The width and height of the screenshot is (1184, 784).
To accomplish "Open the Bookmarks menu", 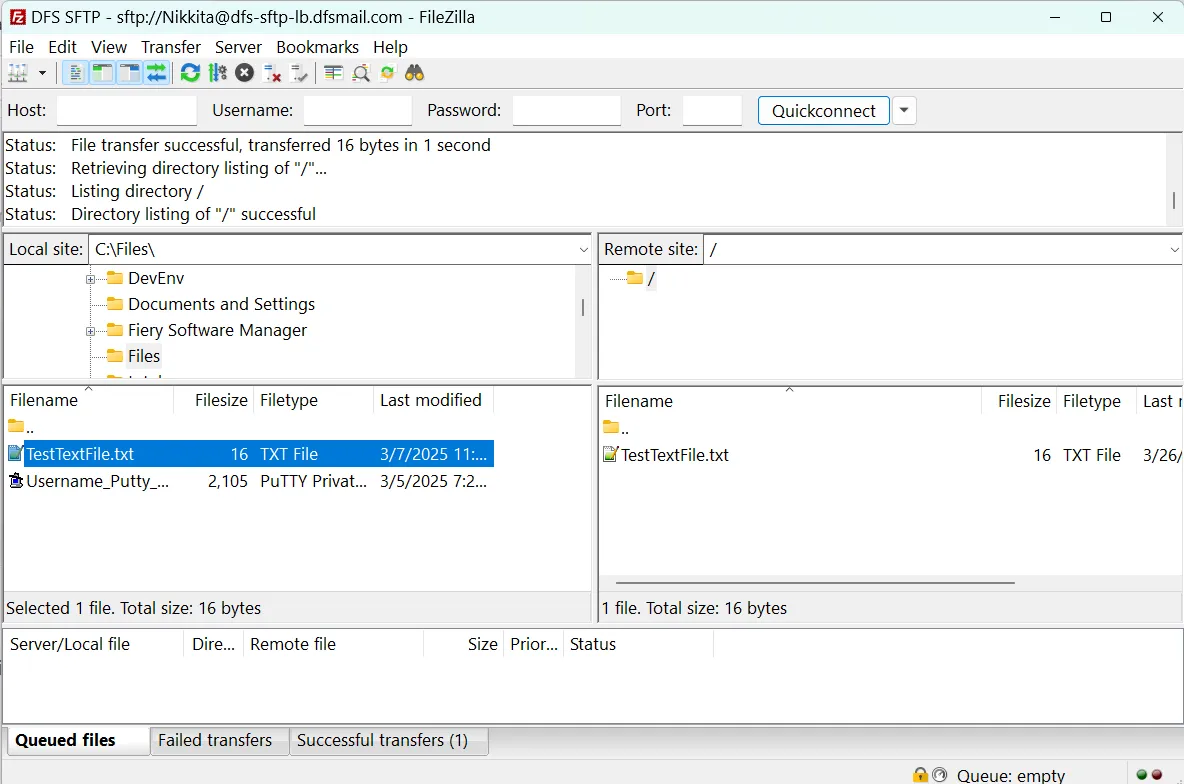I will [317, 47].
